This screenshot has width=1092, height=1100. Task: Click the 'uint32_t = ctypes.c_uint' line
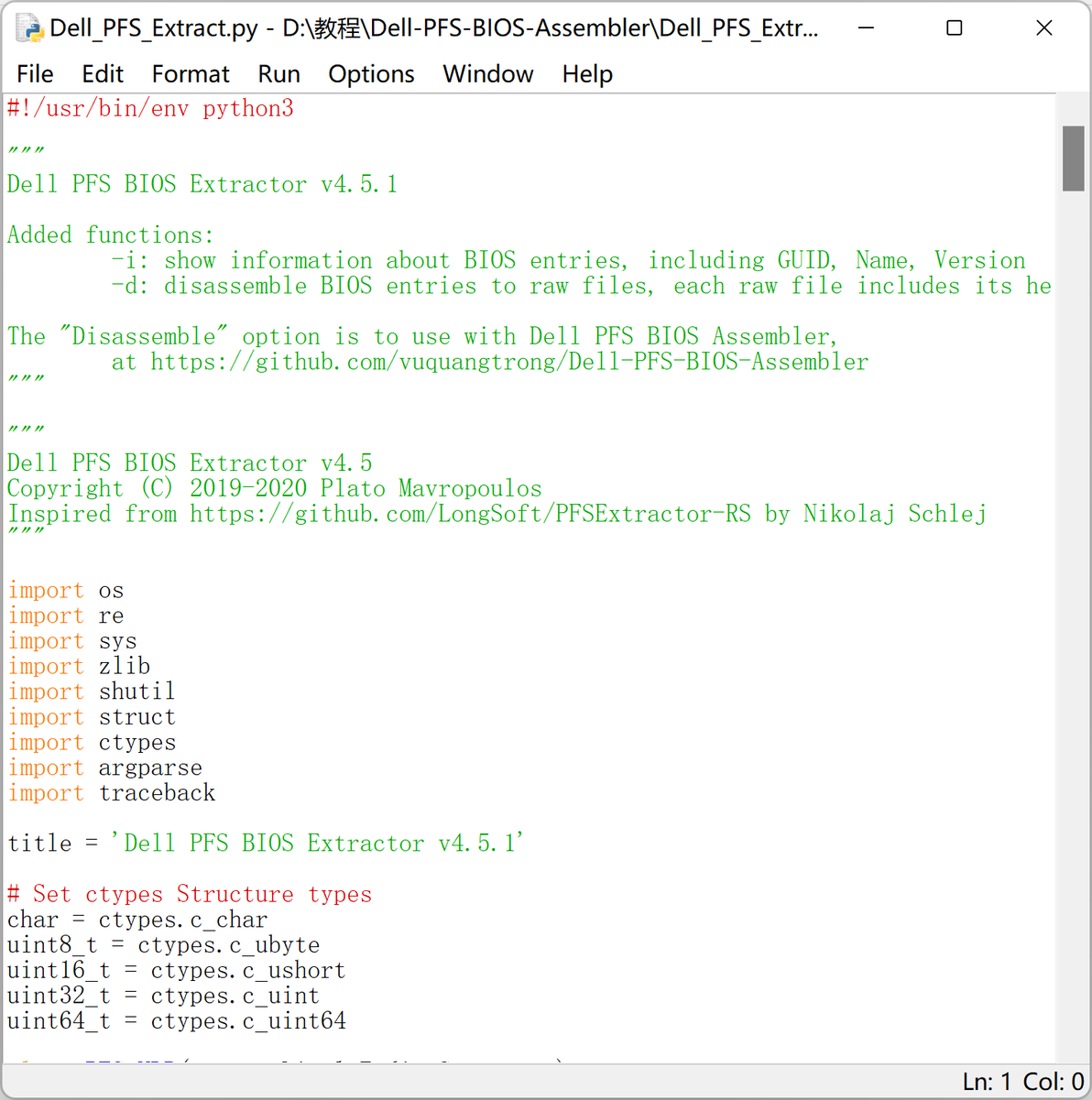164,996
